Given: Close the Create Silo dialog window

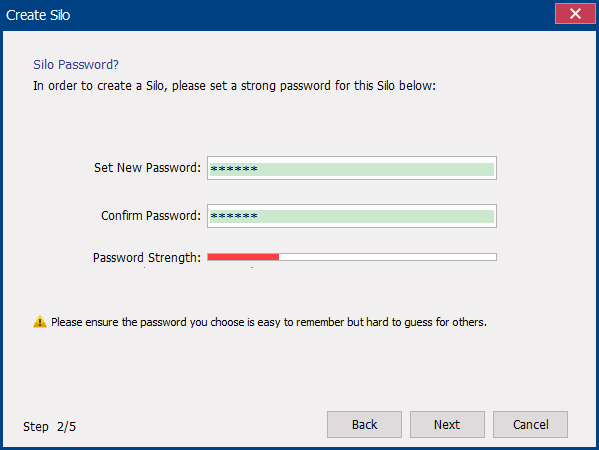Looking at the screenshot, I should coord(575,14).
